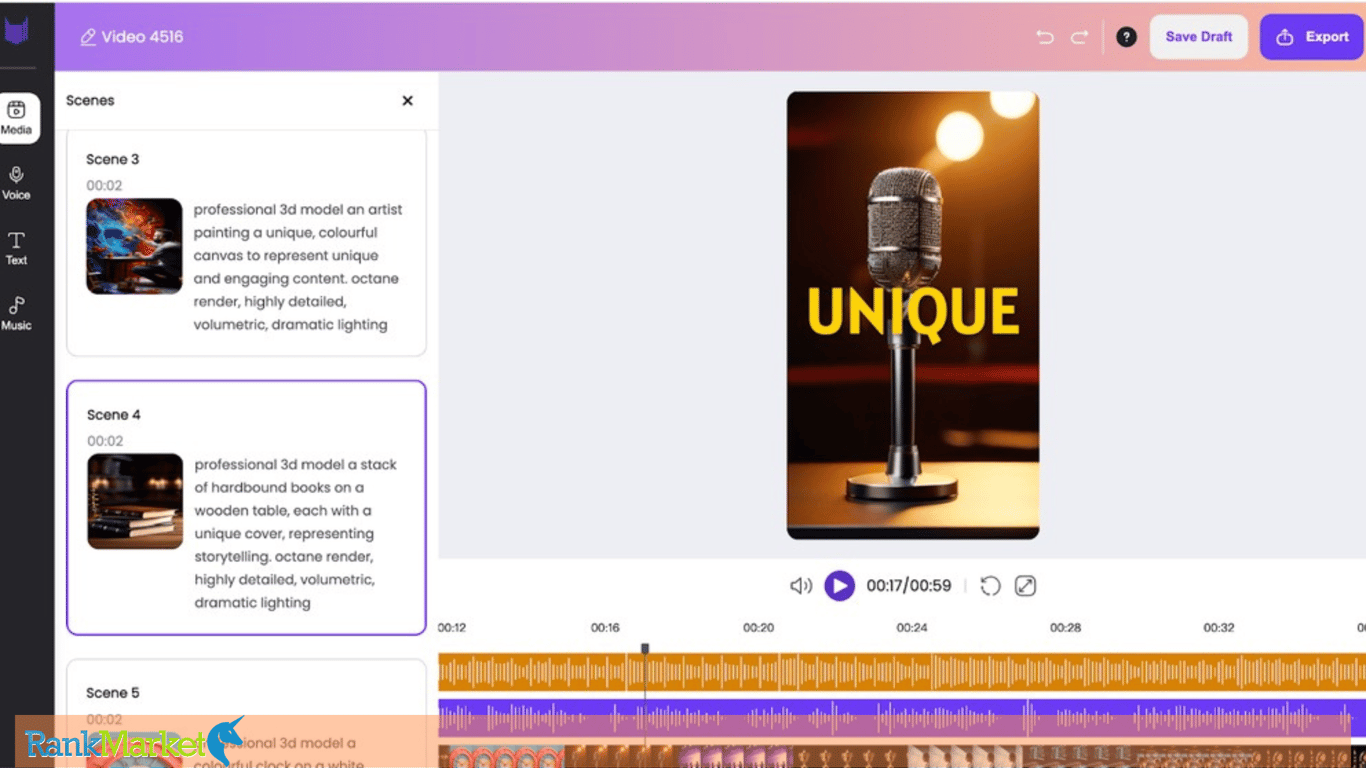Screen dimensions: 1366x768
Task: Click the Scene 4 title
Action: (x=114, y=415)
